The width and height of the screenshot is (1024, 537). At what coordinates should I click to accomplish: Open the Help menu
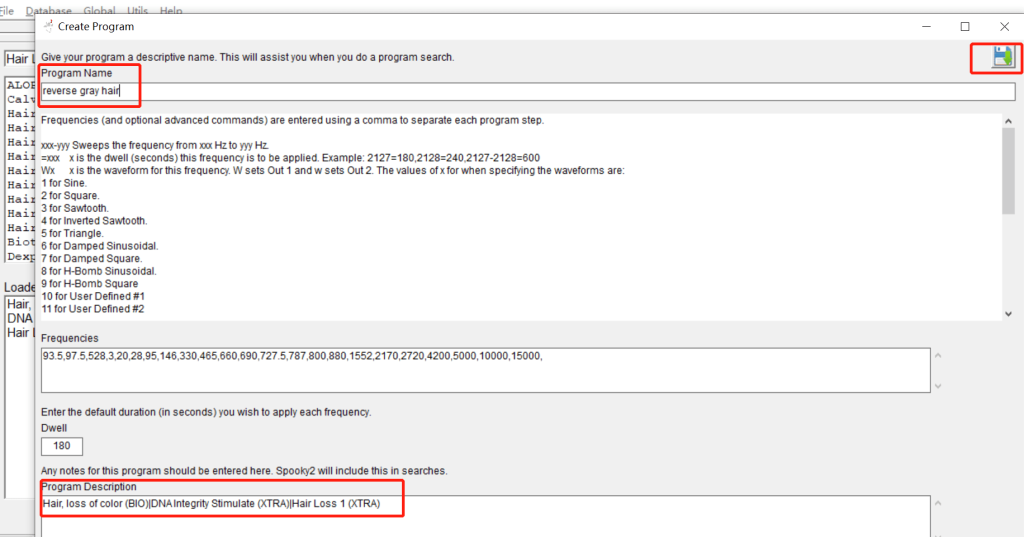pos(172,10)
